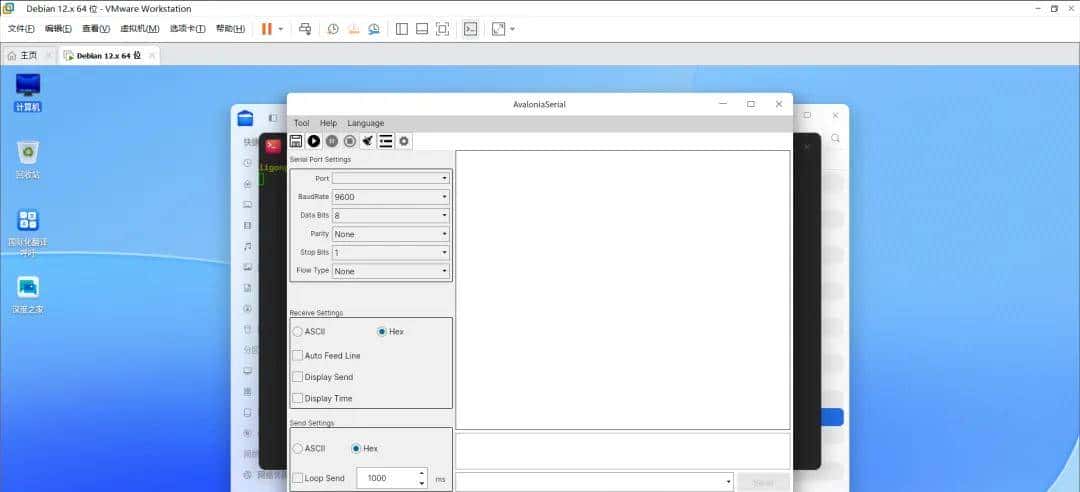This screenshot has height=492, width=1080.
Task: Open the Stop Bits dropdown
Action: click(x=391, y=252)
